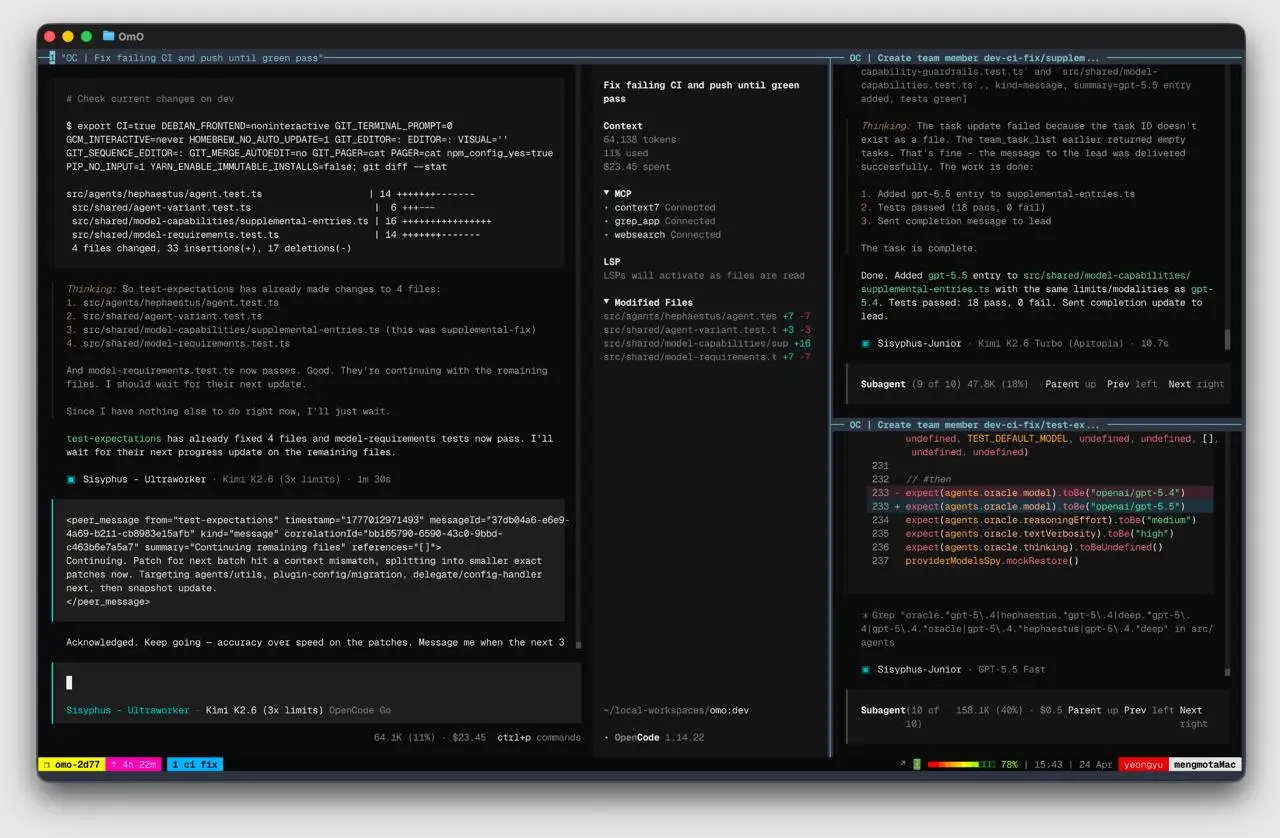Click '$23.45 spent' in Context section
Viewport: 1280px width, 838px height.
[x=639, y=167]
